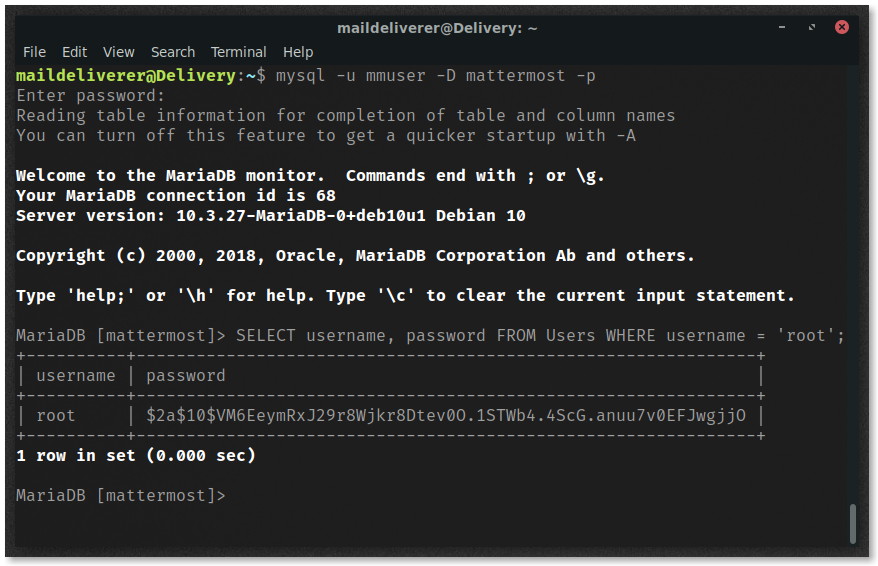Click the terminal vertical scrollbar handle
Screen dimensions: 878x566
(853, 523)
